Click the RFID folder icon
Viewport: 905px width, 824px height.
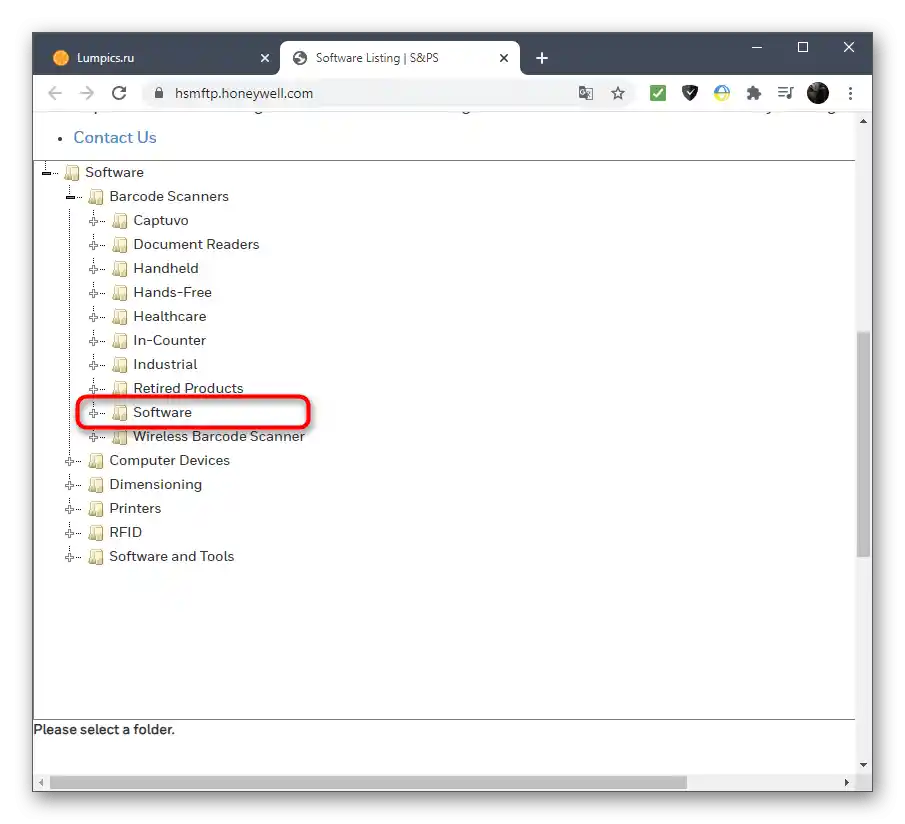(x=95, y=533)
